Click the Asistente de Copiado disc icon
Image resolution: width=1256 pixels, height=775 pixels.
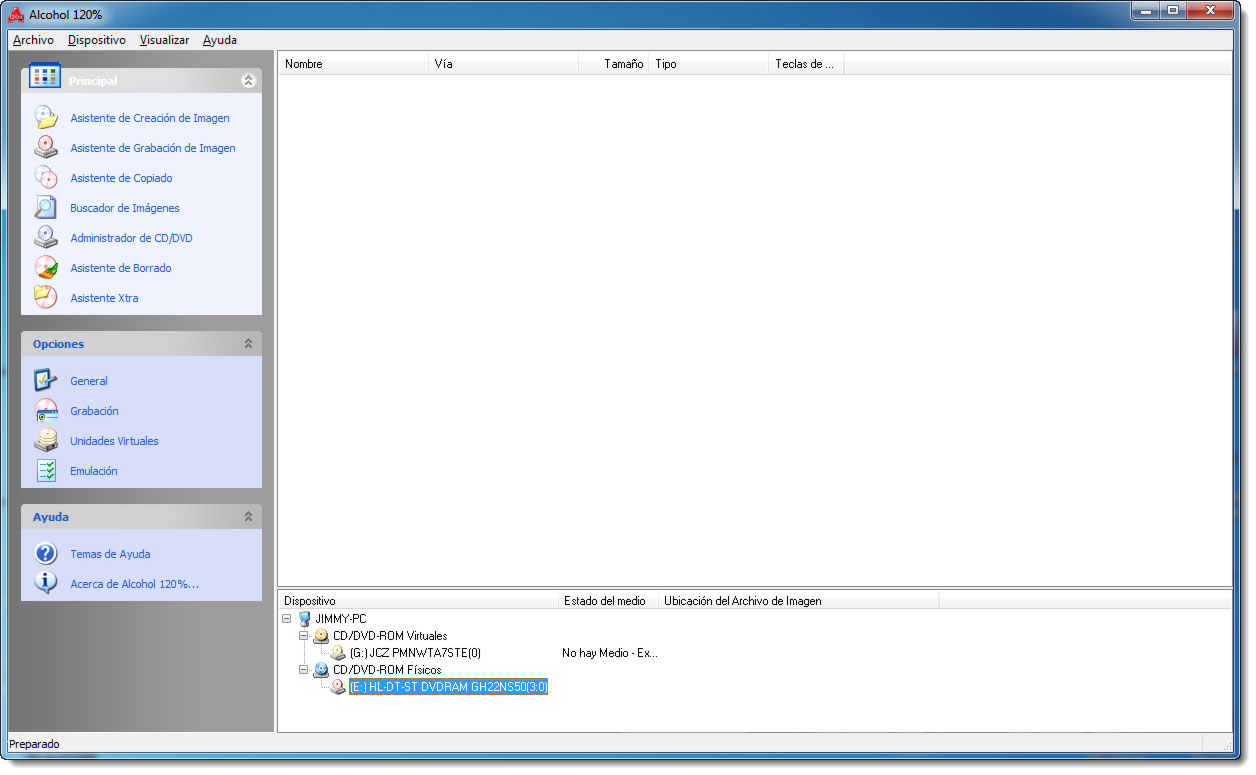[x=46, y=178]
